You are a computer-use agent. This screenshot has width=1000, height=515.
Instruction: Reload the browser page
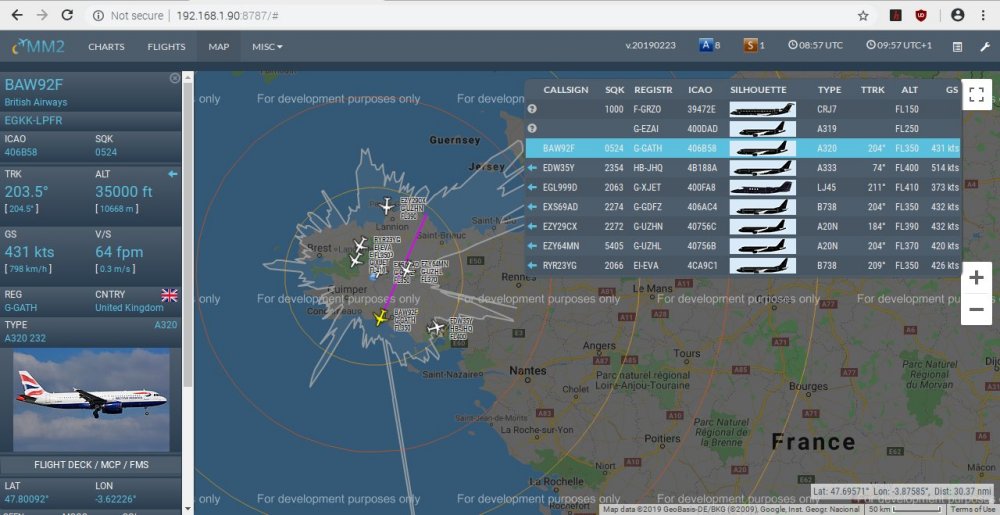(x=66, y=15)
